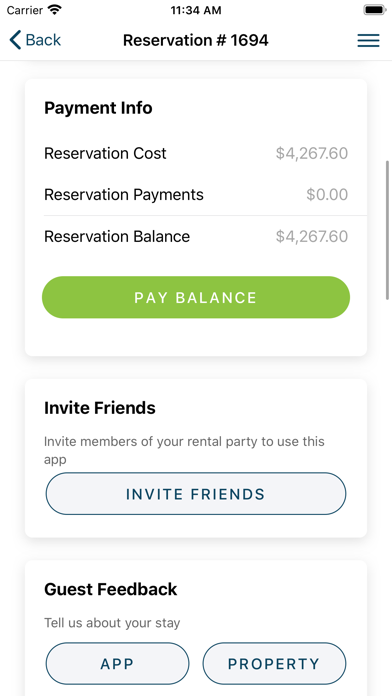Tap the 'Tell us about your stay' text
This screenshot has width=392, height=696.
(x=112, y=623)
